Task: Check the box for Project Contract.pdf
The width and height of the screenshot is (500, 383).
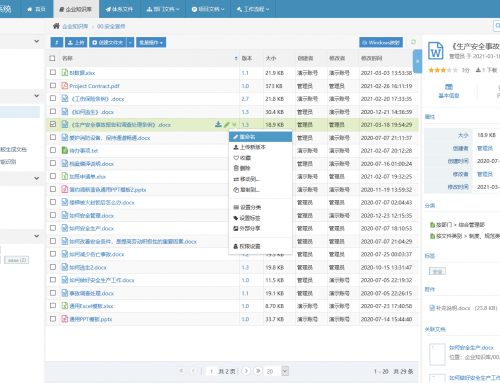Action: 53,85
